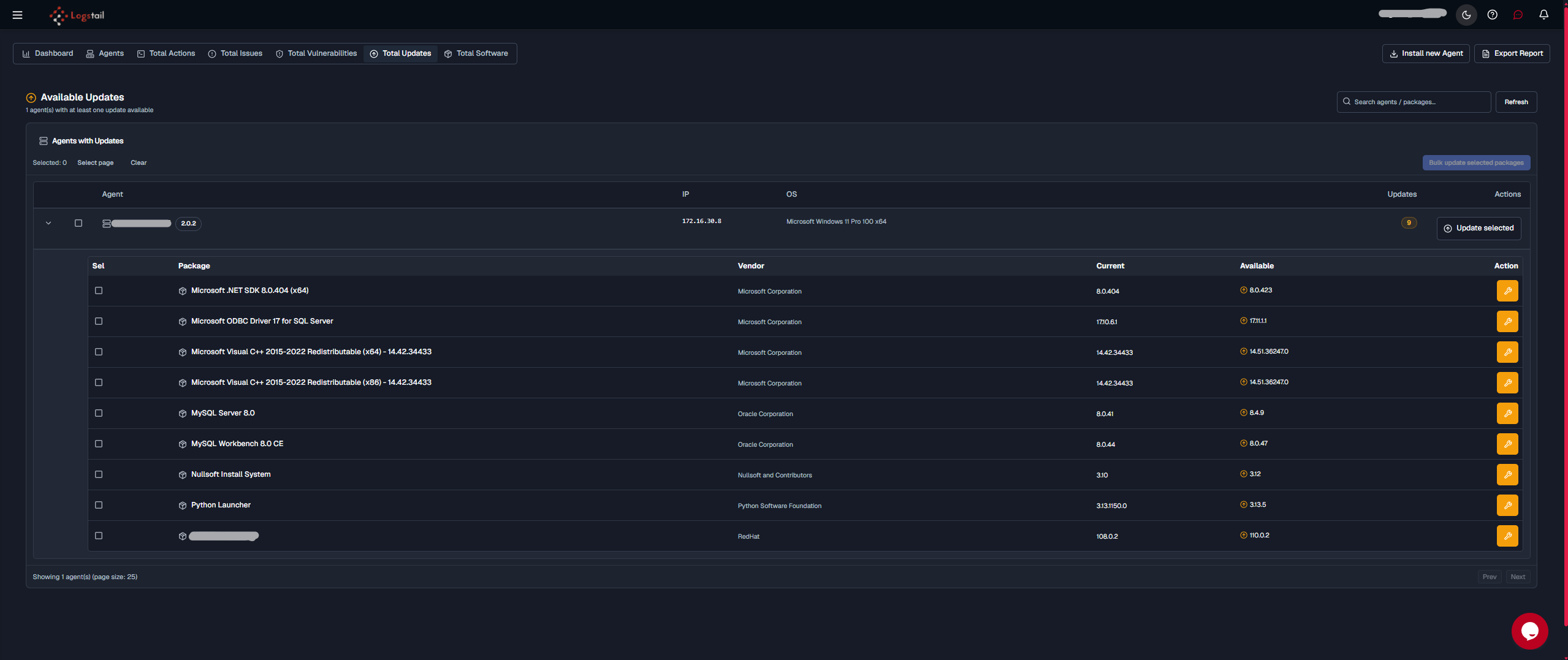Open the red chat messages icon
The height and width of the screenshot is (660, 1568).
pyautogui.click(x=1518, y=15)
